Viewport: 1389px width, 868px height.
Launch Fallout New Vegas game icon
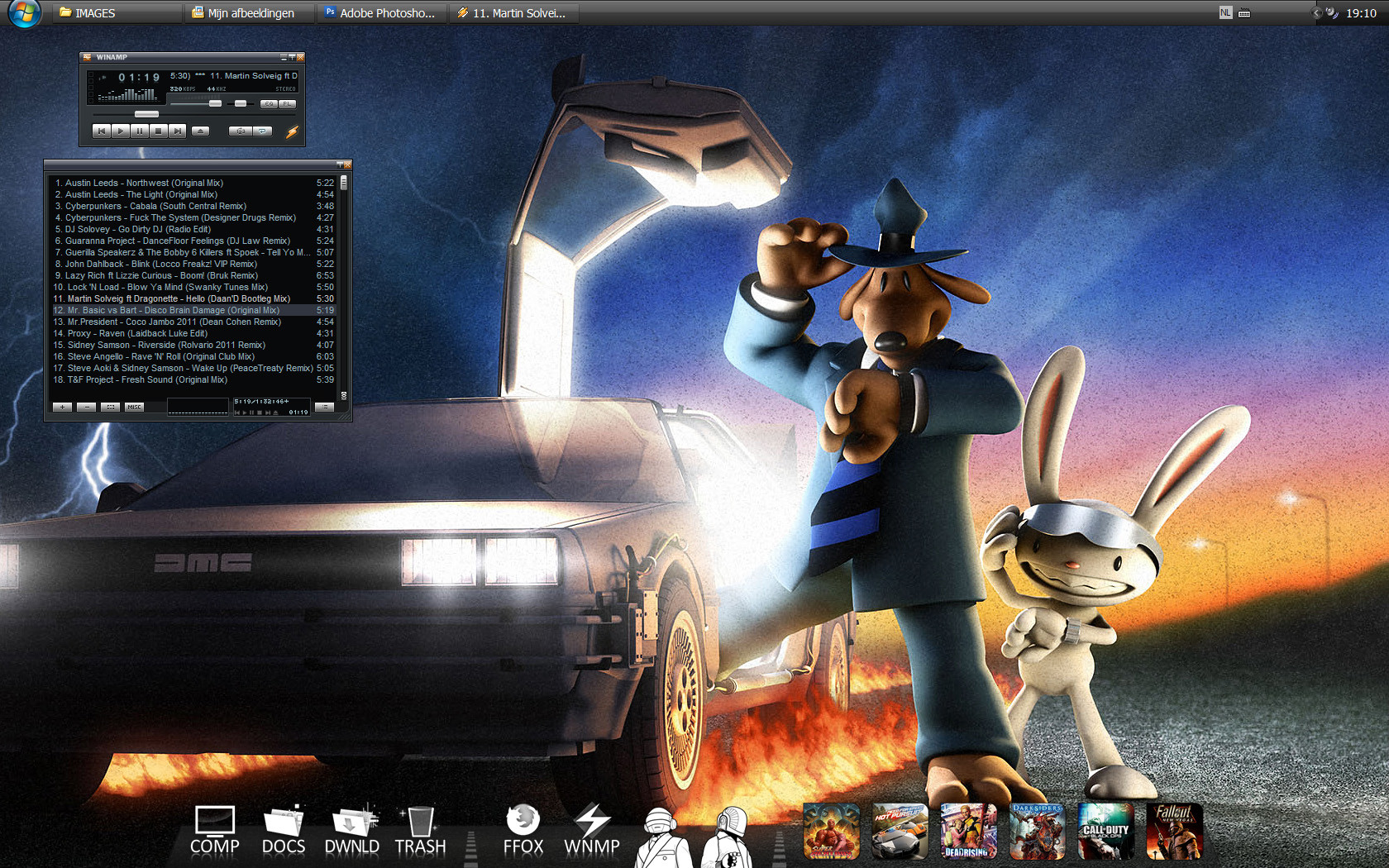click(x=1175, y=831)
